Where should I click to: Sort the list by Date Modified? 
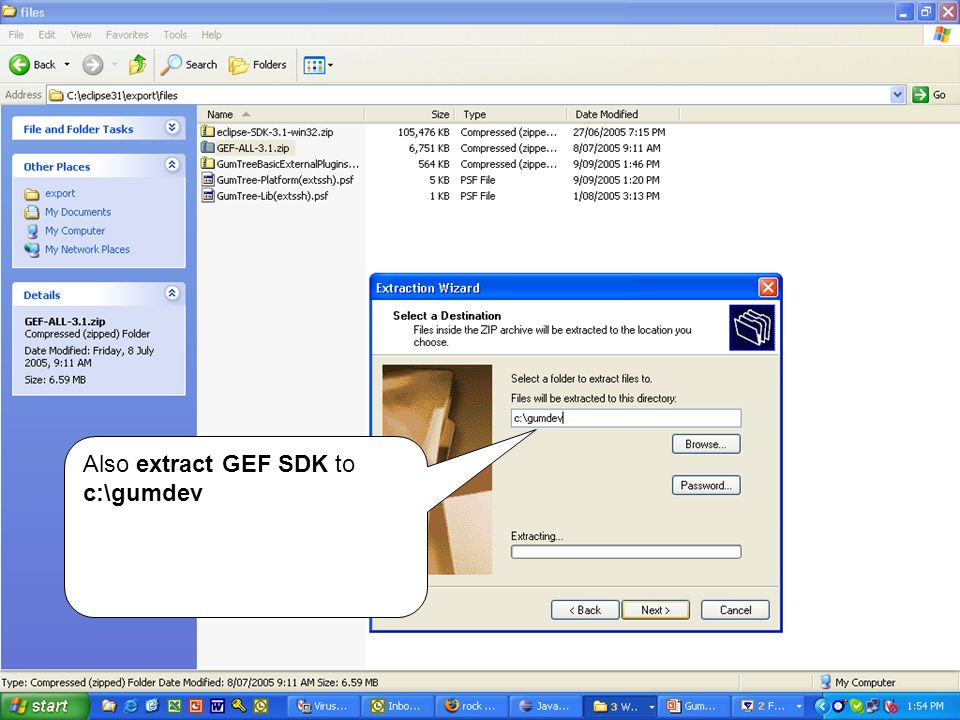click(623, 114)
